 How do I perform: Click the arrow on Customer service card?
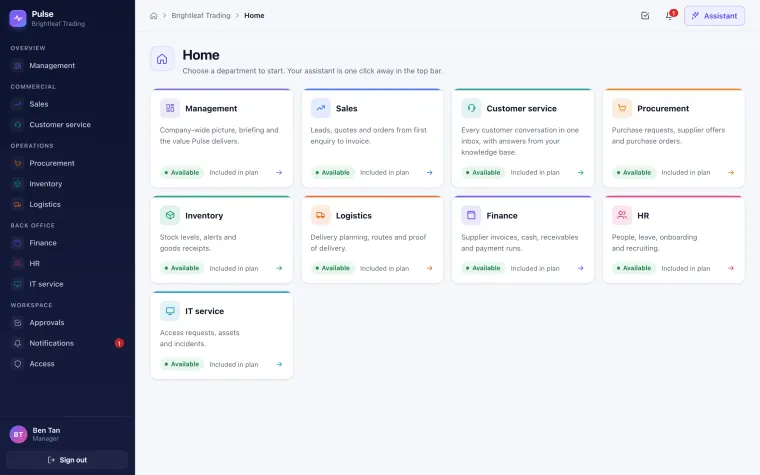[581, 173]
